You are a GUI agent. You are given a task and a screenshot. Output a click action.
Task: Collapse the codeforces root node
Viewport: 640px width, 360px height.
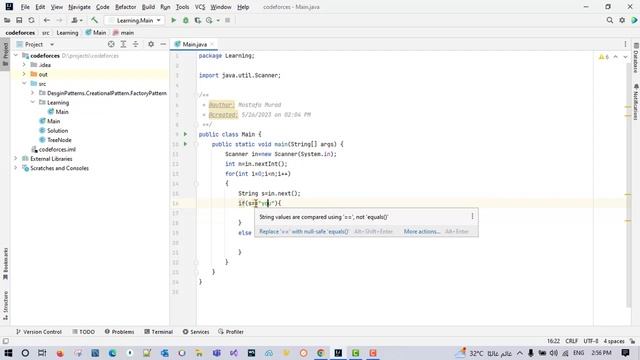pyautogui.click(x=16, y=55)
